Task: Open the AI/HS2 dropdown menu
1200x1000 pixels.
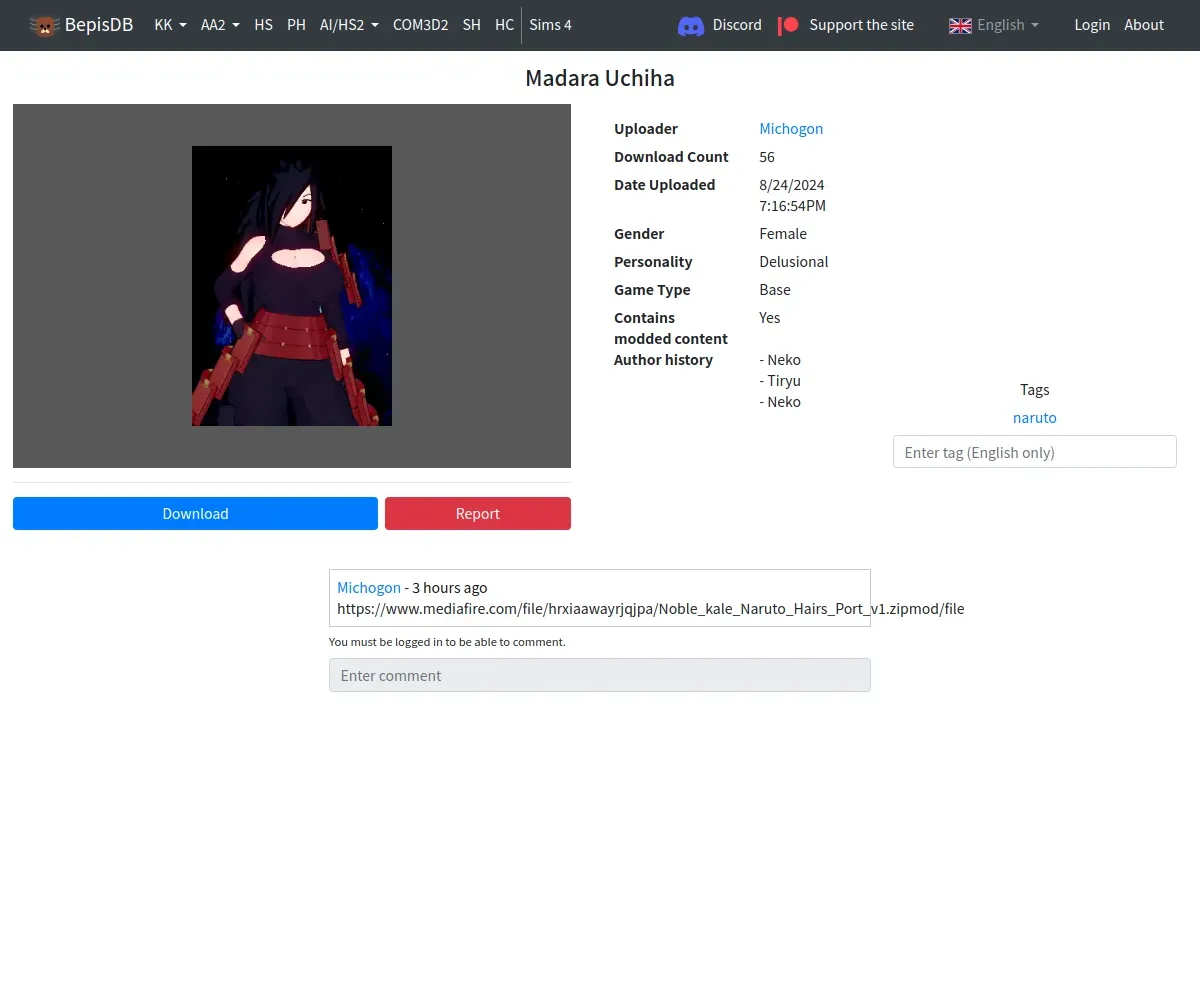Action: click(349, 25)
